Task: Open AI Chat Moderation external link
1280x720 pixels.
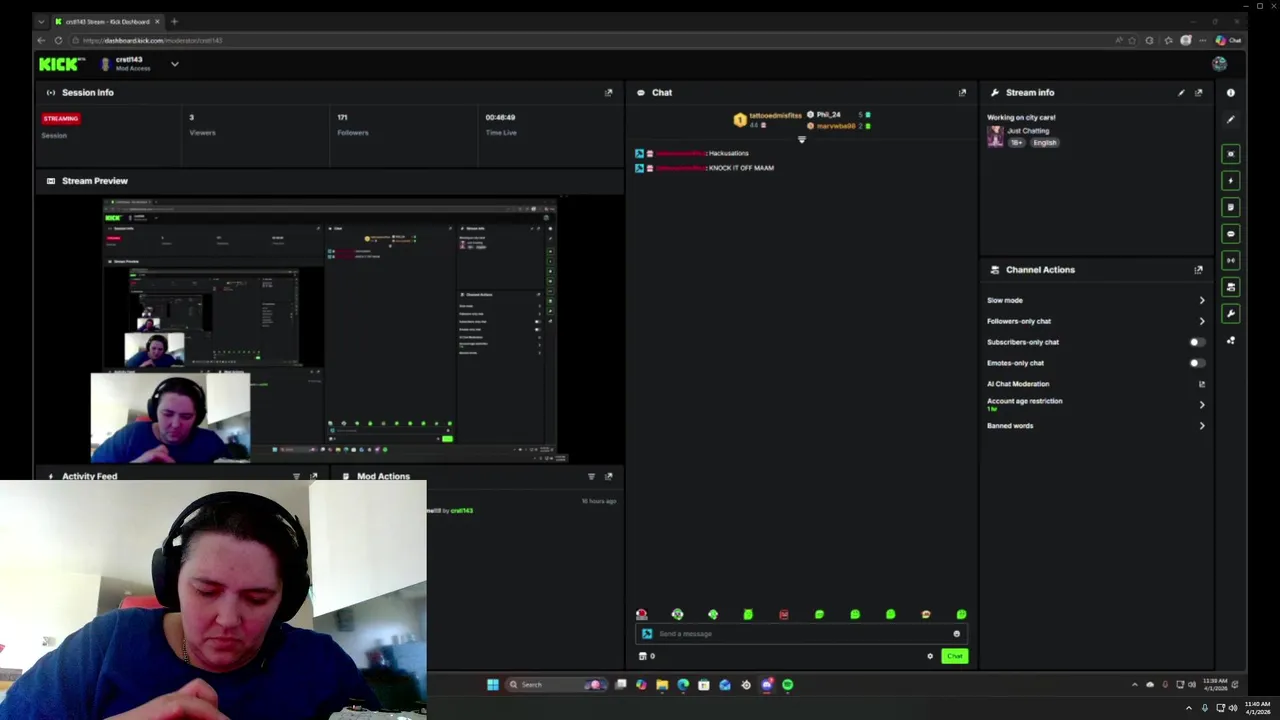Action: click(x=1202, y=384)
